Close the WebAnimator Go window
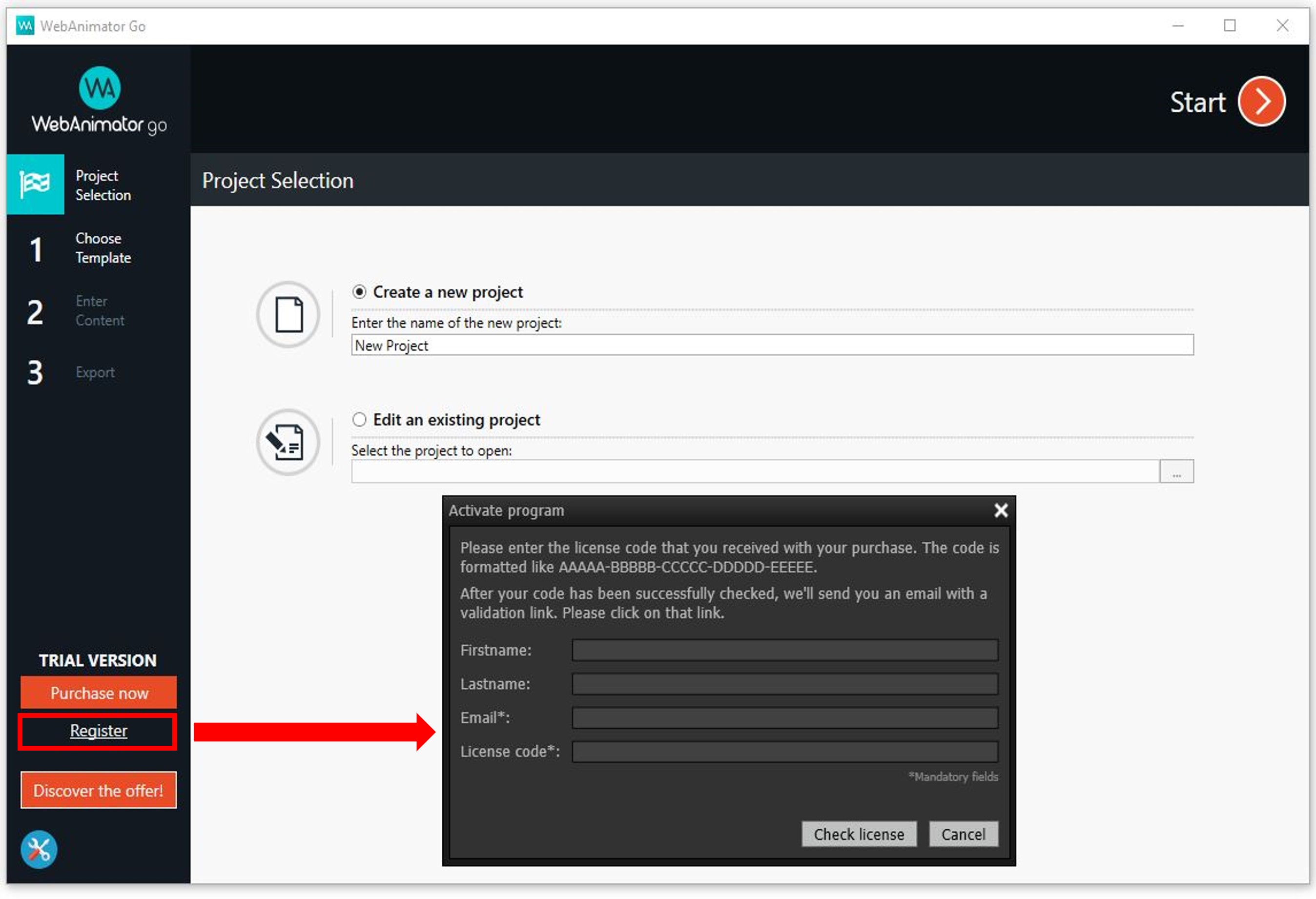The width and height of the screenshot is (1316, 899). 1283,25
